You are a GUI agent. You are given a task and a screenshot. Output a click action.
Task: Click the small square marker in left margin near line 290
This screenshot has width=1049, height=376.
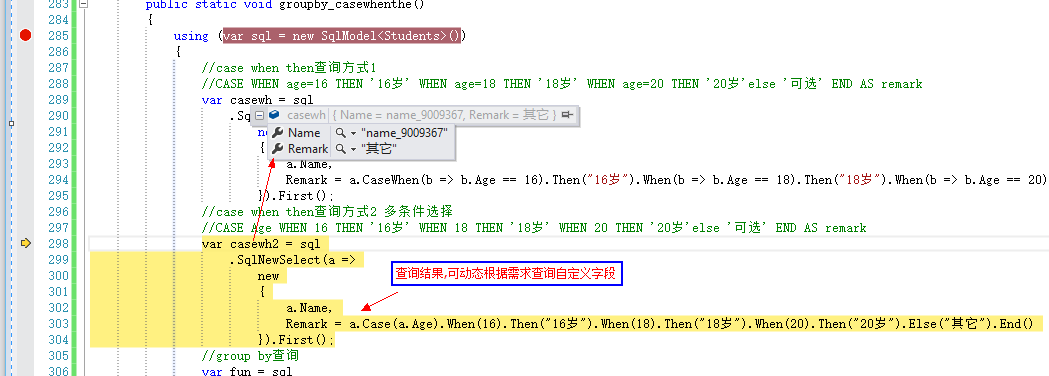(x=11, y=123)
